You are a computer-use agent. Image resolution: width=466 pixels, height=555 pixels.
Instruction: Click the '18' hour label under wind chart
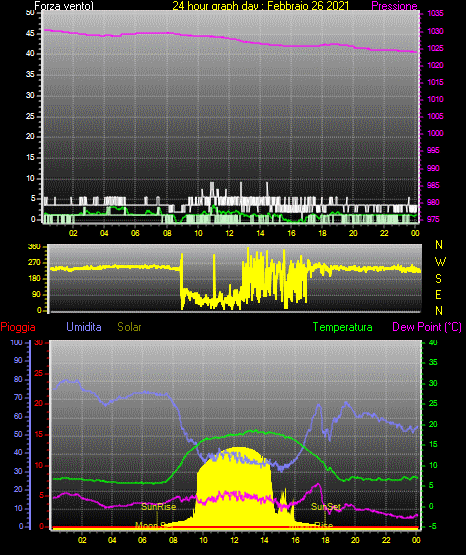pyautogui.click(x=322, y=233)
